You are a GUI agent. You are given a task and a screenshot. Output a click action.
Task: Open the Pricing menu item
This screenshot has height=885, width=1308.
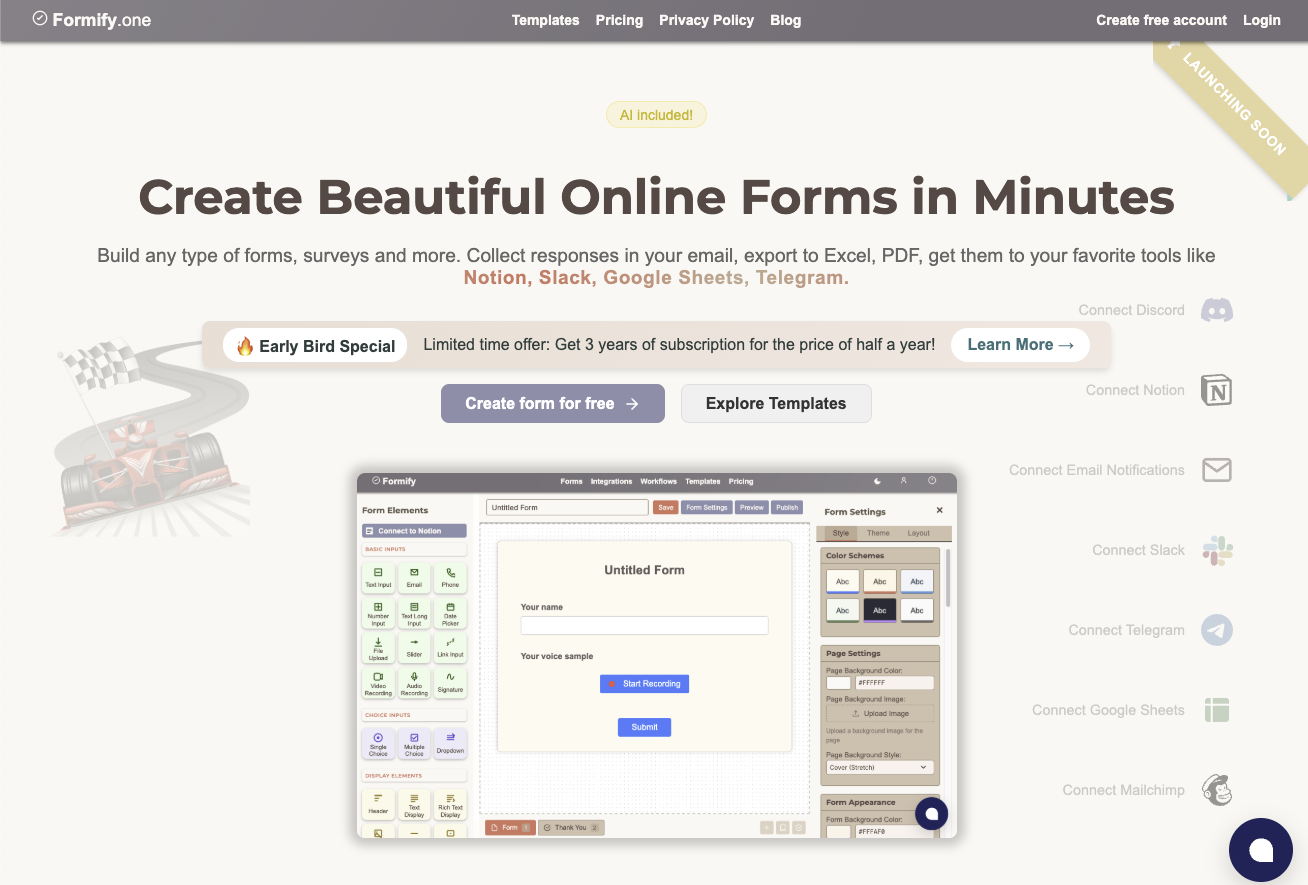click(x=619, y=20)
